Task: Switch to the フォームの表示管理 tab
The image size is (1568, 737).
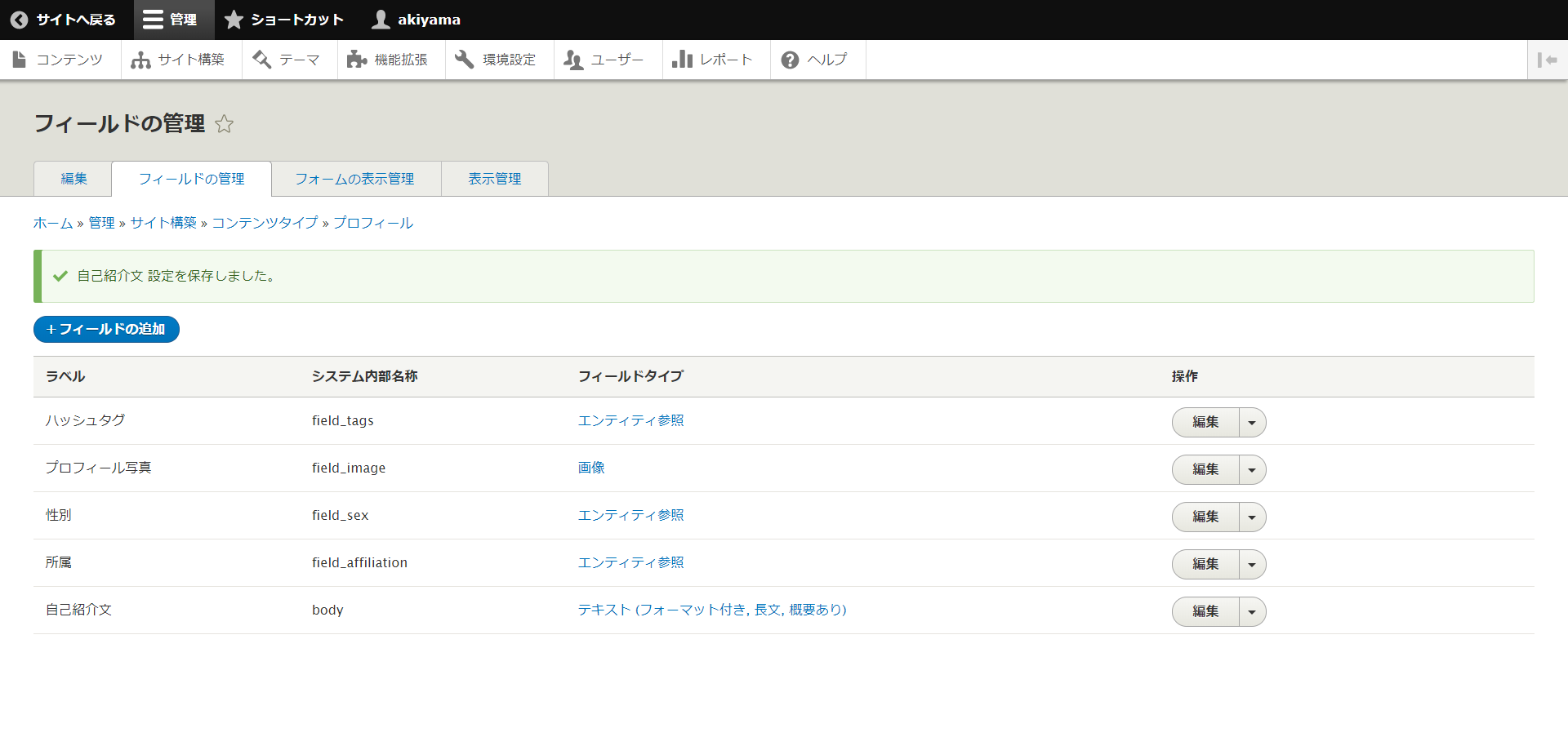Action: coord(355,179)
